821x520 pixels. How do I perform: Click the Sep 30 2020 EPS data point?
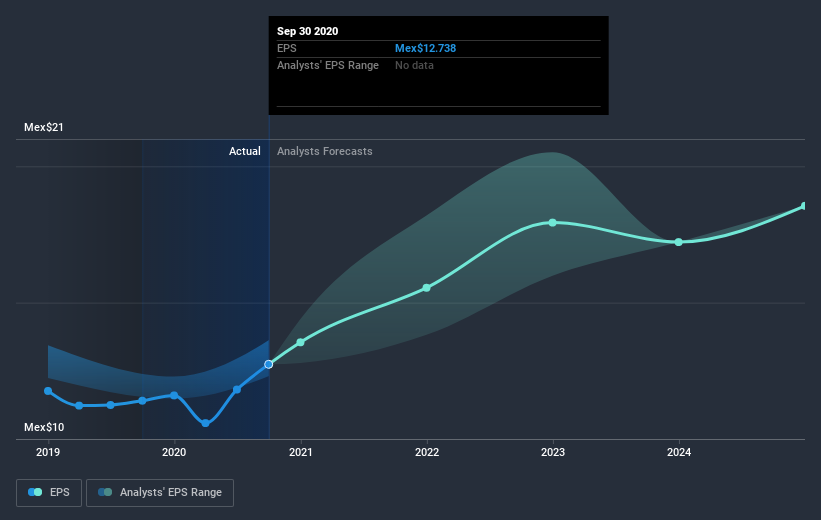tap(269, 364)
